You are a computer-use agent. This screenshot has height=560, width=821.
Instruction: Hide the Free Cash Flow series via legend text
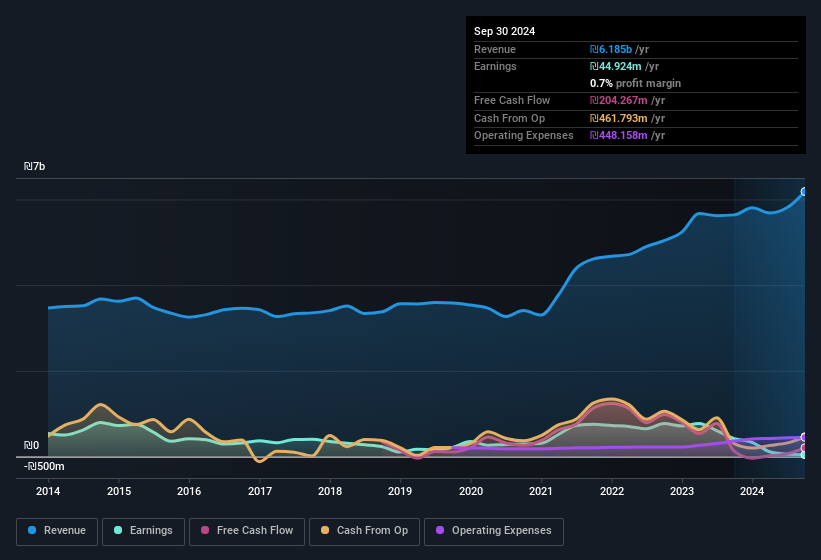click(255, 530)
